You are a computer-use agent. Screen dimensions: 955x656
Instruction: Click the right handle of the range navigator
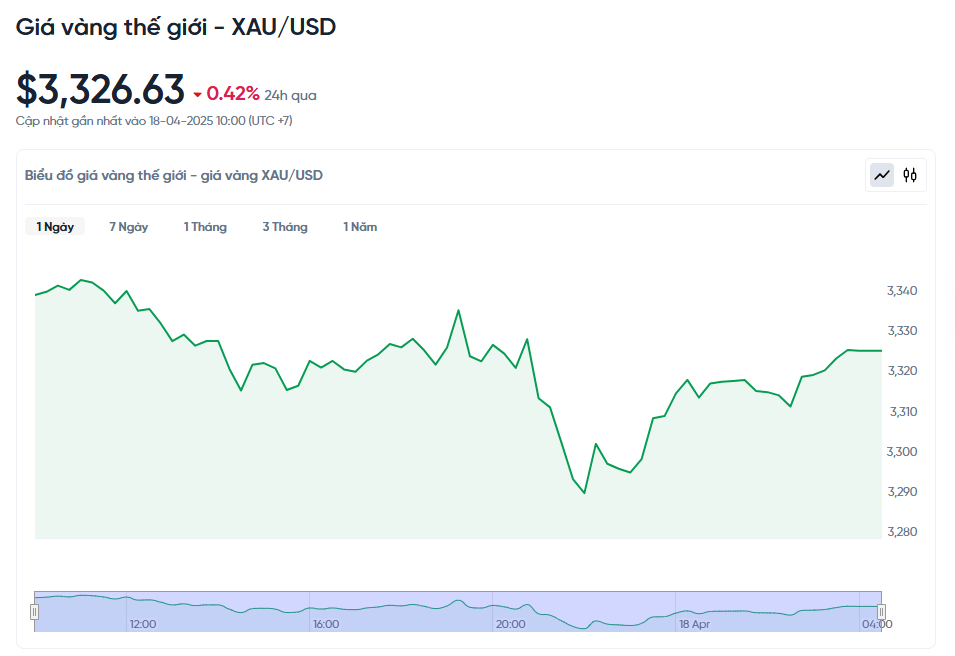[881, 611]
